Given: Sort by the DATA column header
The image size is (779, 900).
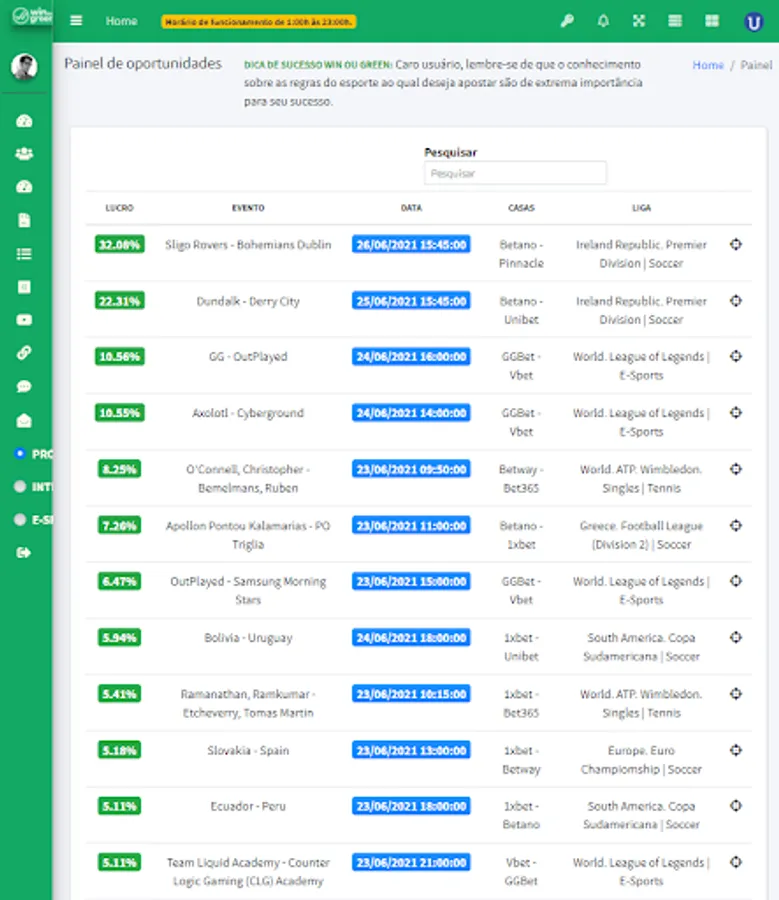Looking at the screenshot, I should (411, 208).
